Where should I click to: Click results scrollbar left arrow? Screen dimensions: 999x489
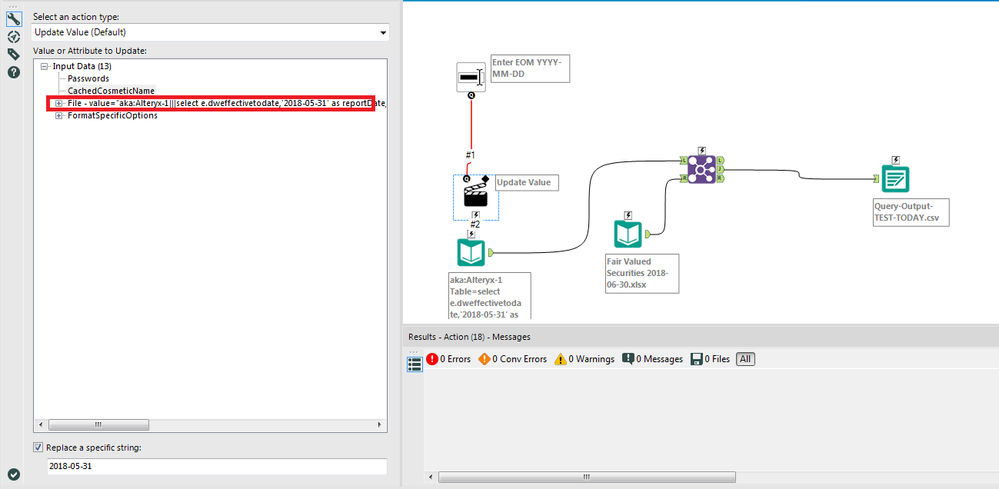click(431, 476)
